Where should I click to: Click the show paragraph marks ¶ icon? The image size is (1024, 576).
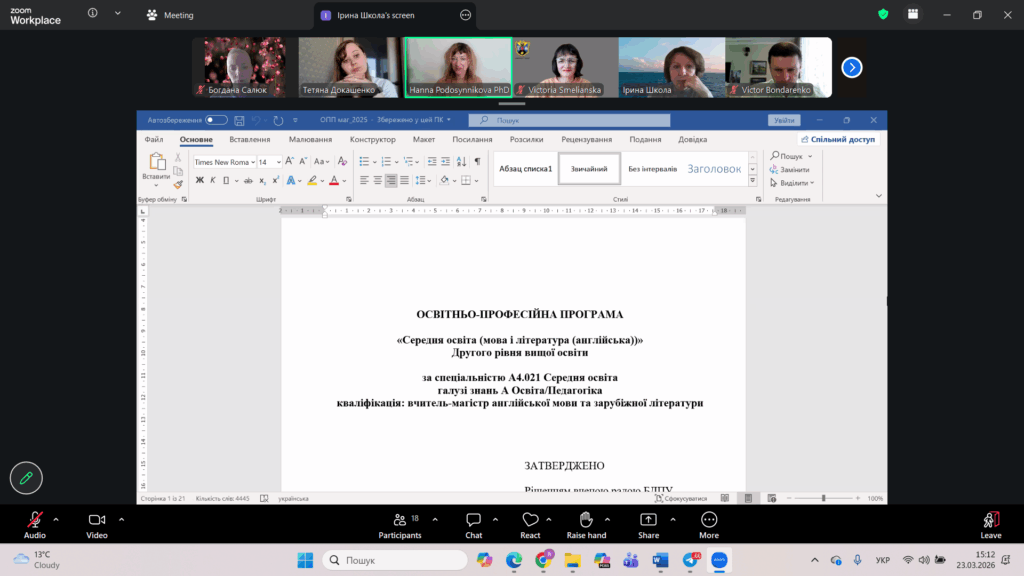[477, 161]
